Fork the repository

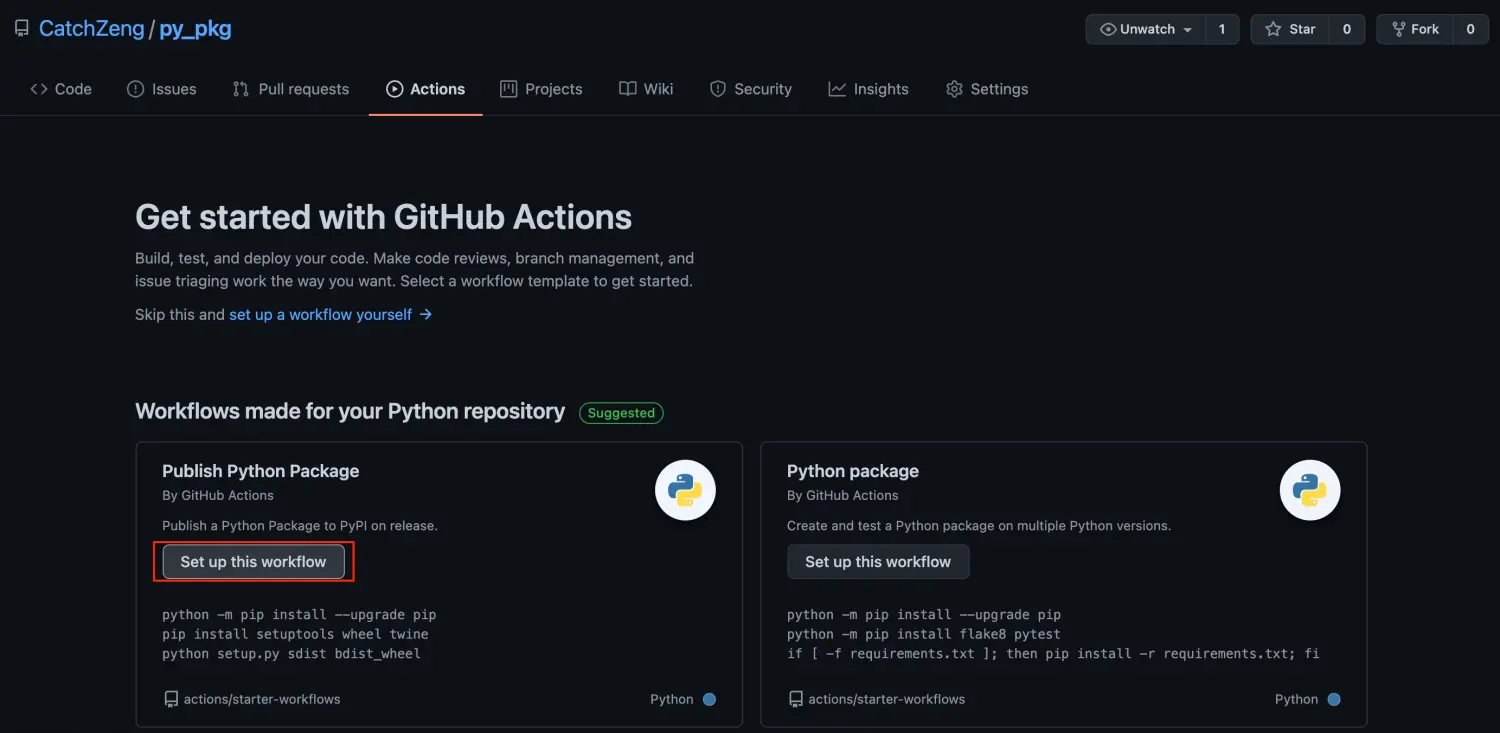[1415, 30]
